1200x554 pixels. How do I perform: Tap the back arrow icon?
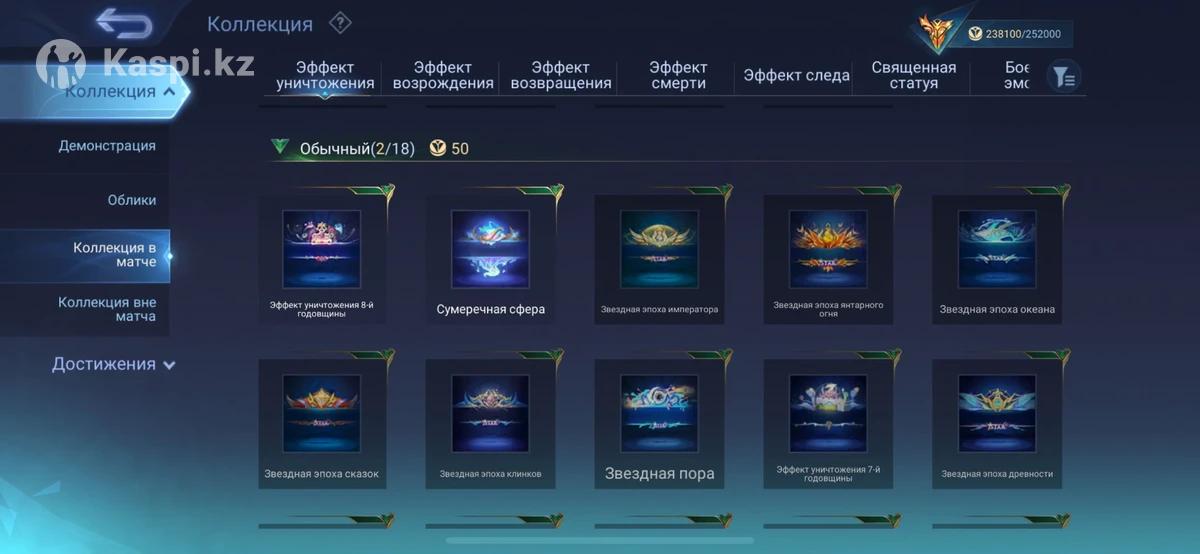(124, 24)
